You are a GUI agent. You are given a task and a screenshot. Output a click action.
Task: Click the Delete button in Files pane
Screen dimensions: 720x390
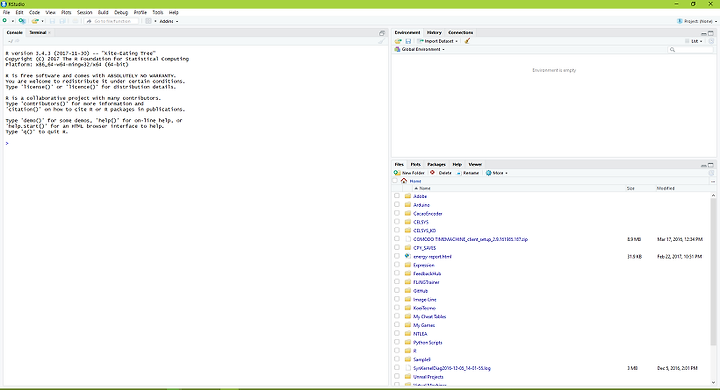(441, 173)
